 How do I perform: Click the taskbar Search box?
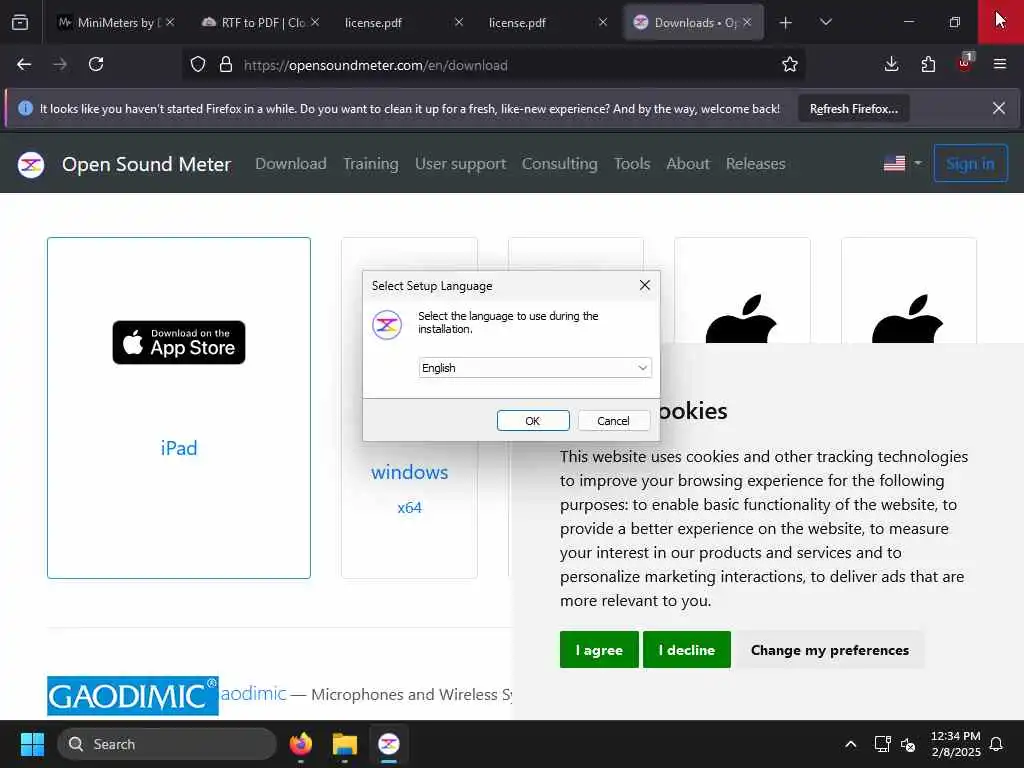(167, 744)
